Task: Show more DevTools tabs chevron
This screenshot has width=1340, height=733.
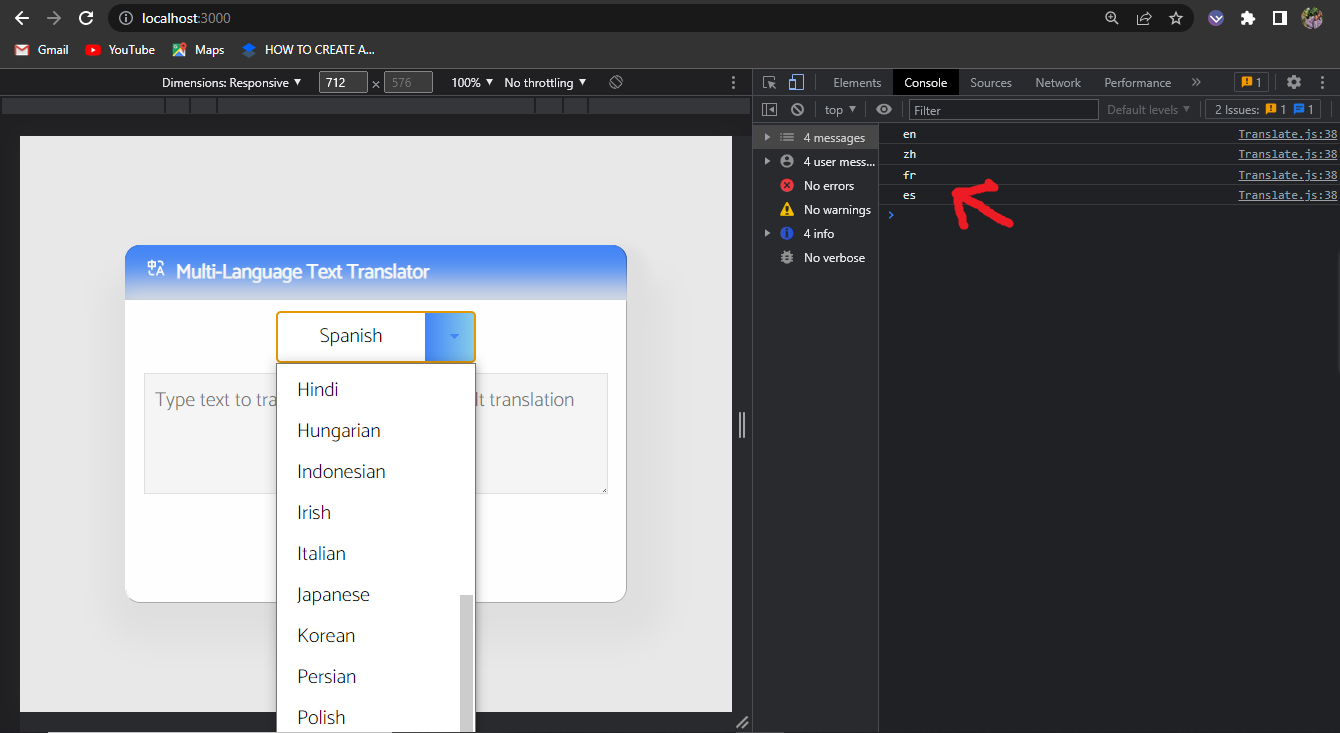Action: tap(1196, 82)
